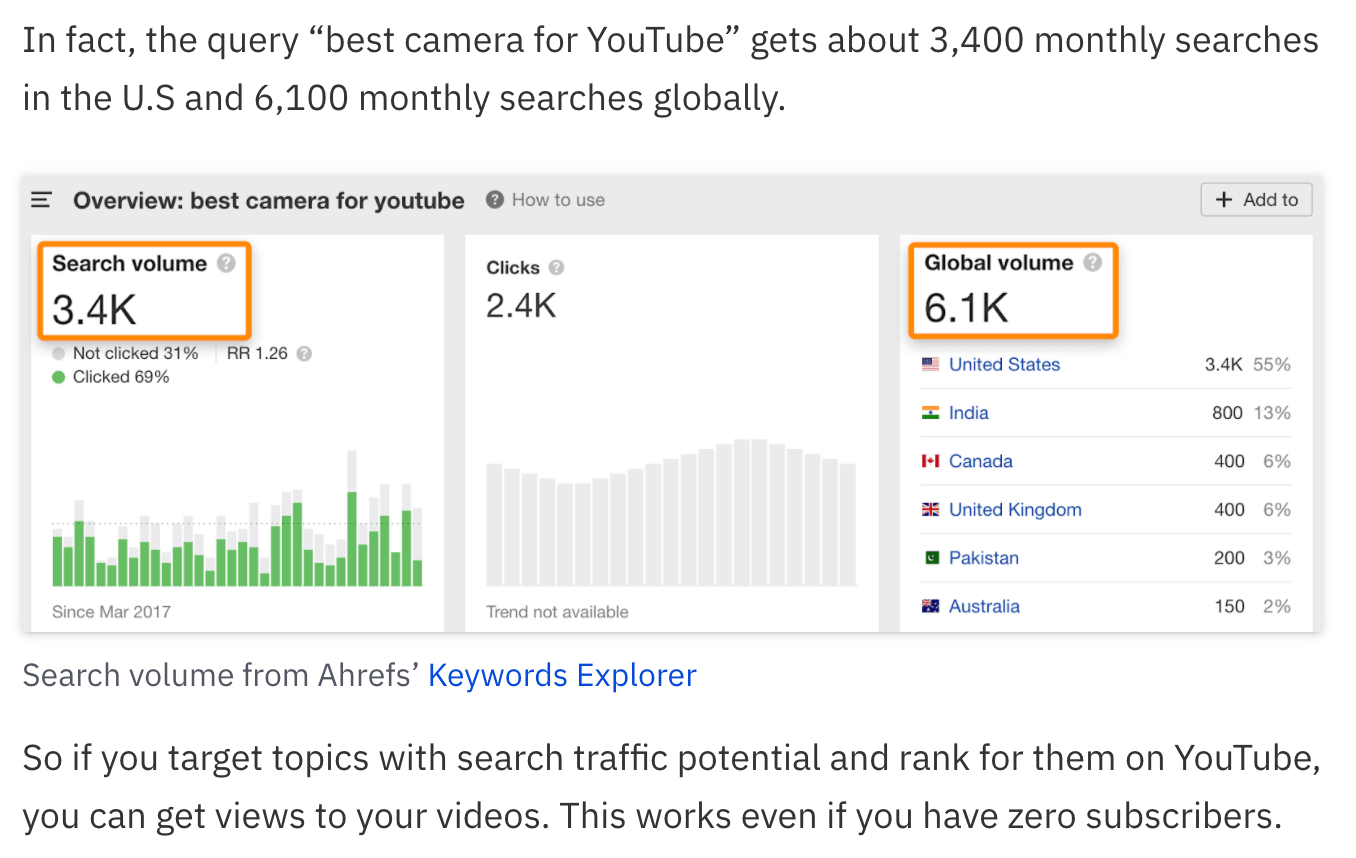Click the RR 1.26 info icon
Screen dimensions: 1356x858
coord(304,354)
